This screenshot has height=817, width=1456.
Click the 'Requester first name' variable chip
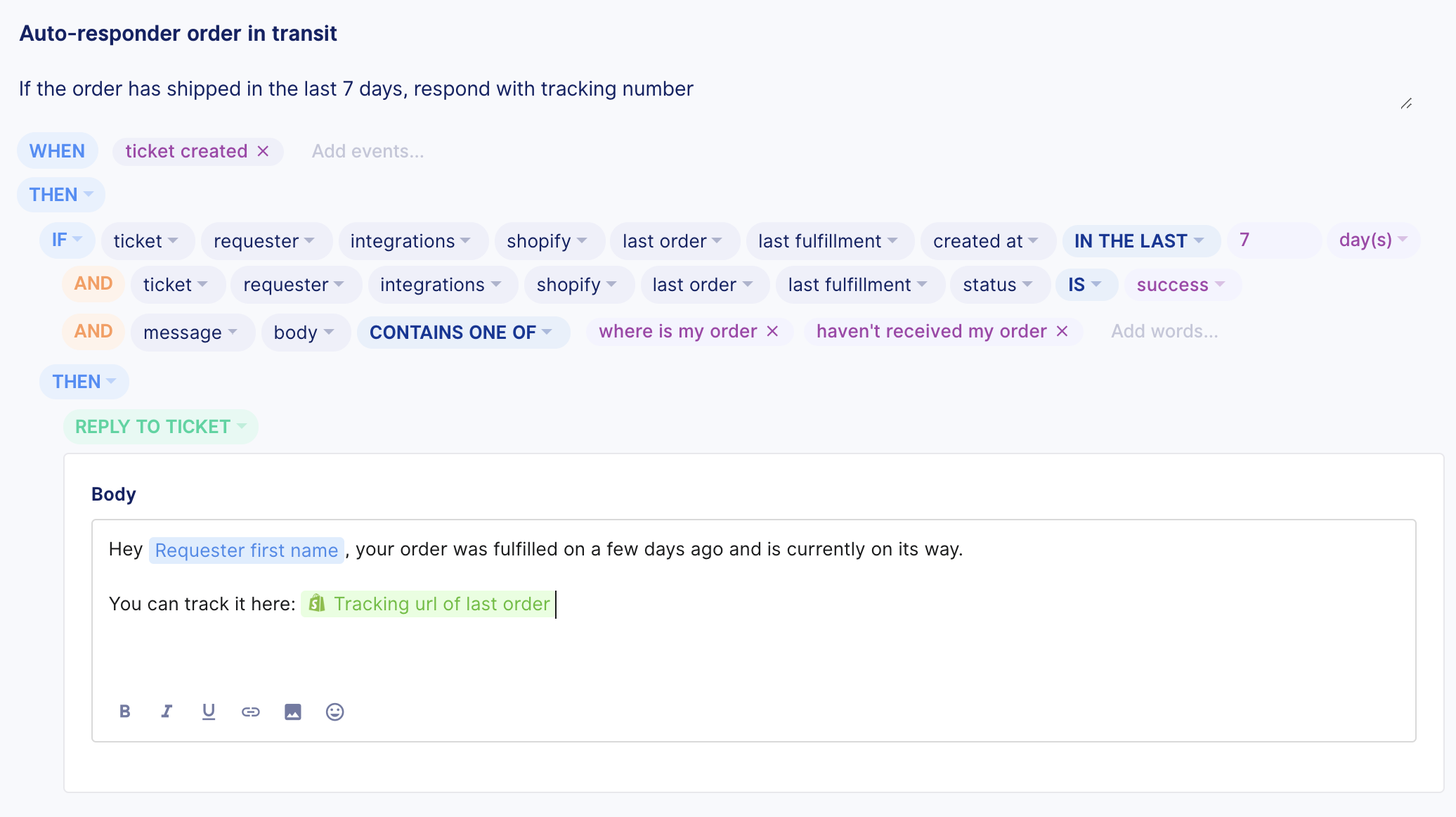coord(247,550)
